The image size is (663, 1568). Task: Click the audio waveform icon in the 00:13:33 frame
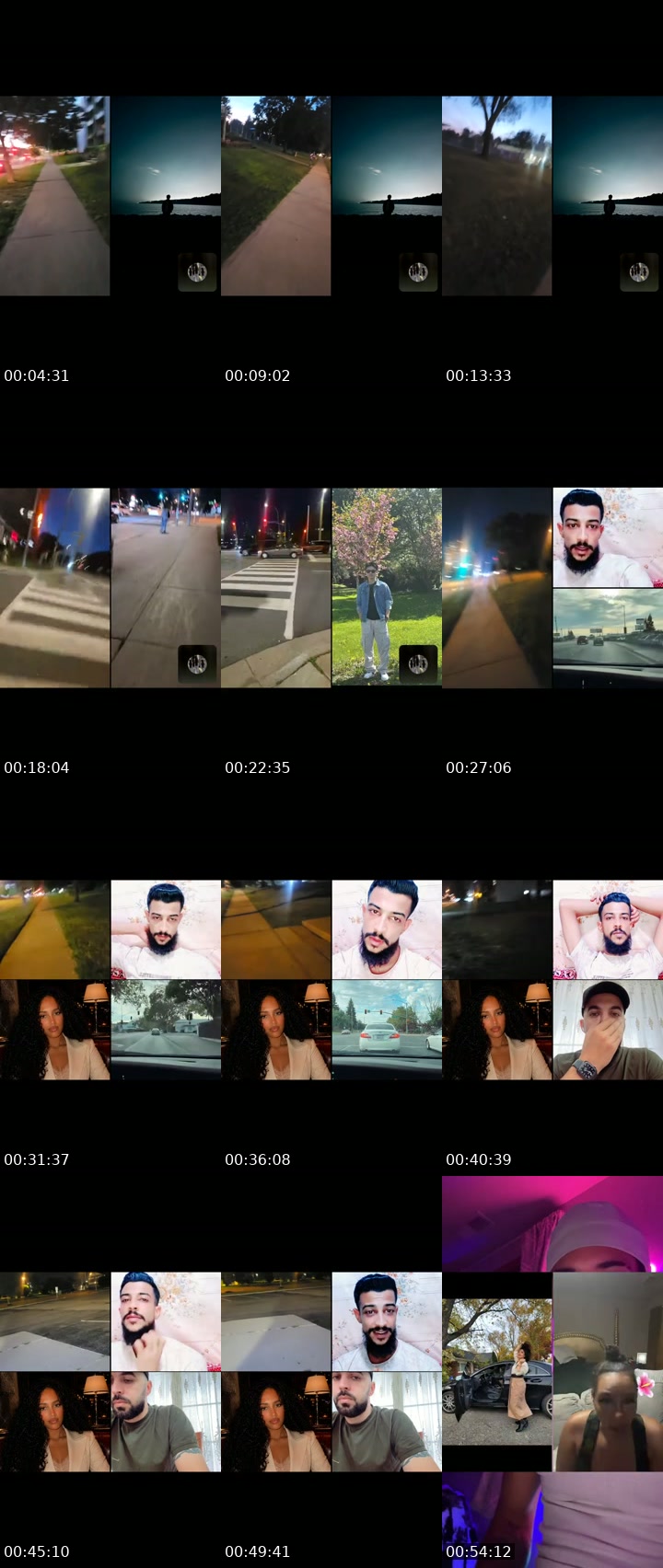[x=639, y=272]
